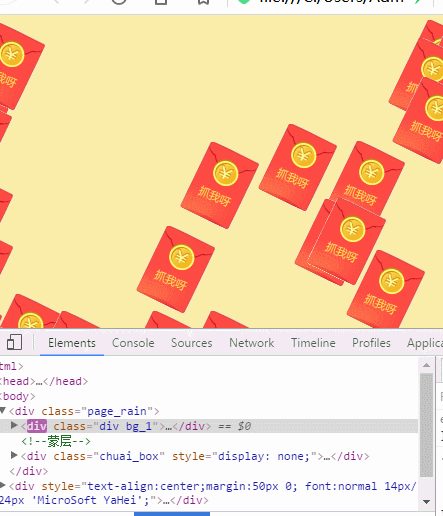Toggle the device toolbar icon in DevTools

[14, 342]
